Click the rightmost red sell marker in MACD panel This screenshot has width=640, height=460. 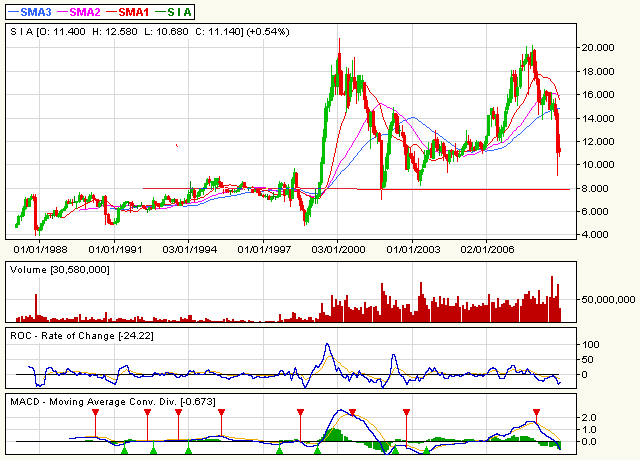(x=537, y=412)
